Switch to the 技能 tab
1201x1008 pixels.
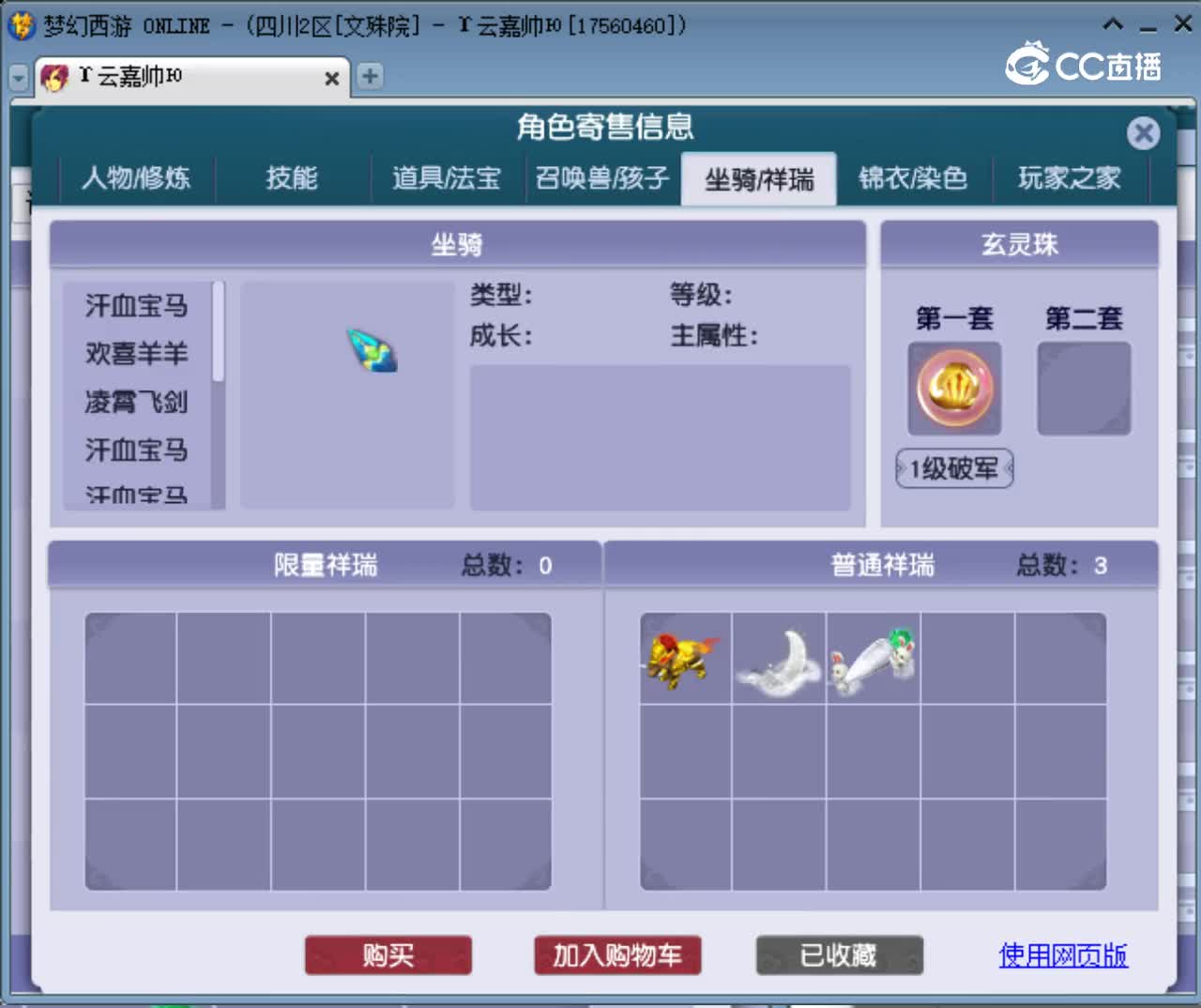coord(292,177)
